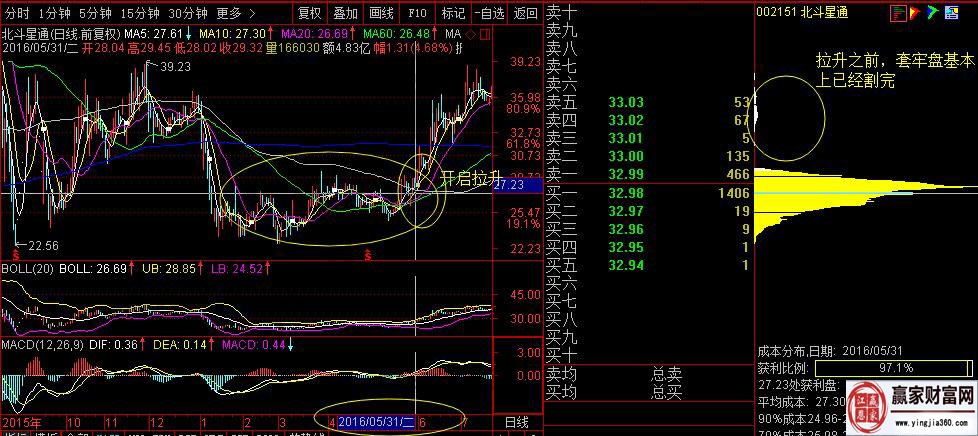This screenshot has width=978, height=436.
Task: Click the blue play arrow icon top right
Action: click(932, 13)
